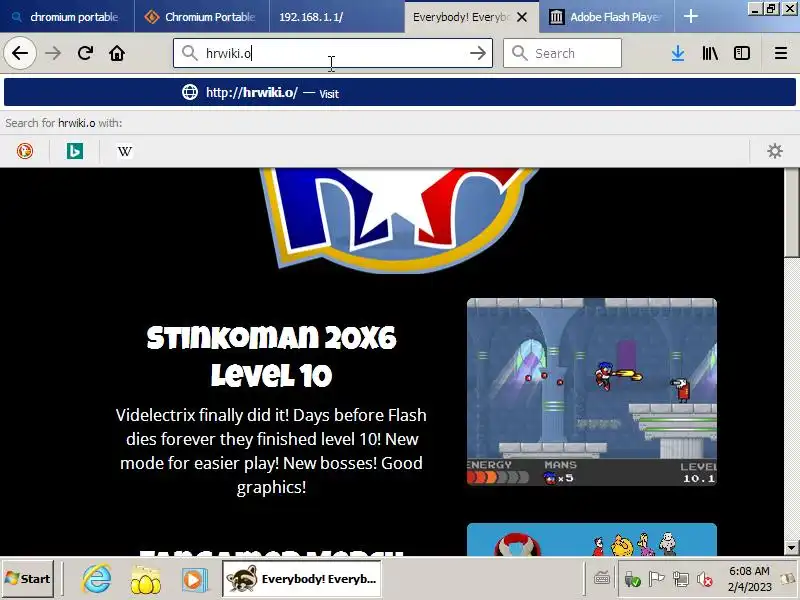Launch Windows Media Player from taskbar
Image resolution: width=800 pixels, height=600 pixels.
(194, 580)
